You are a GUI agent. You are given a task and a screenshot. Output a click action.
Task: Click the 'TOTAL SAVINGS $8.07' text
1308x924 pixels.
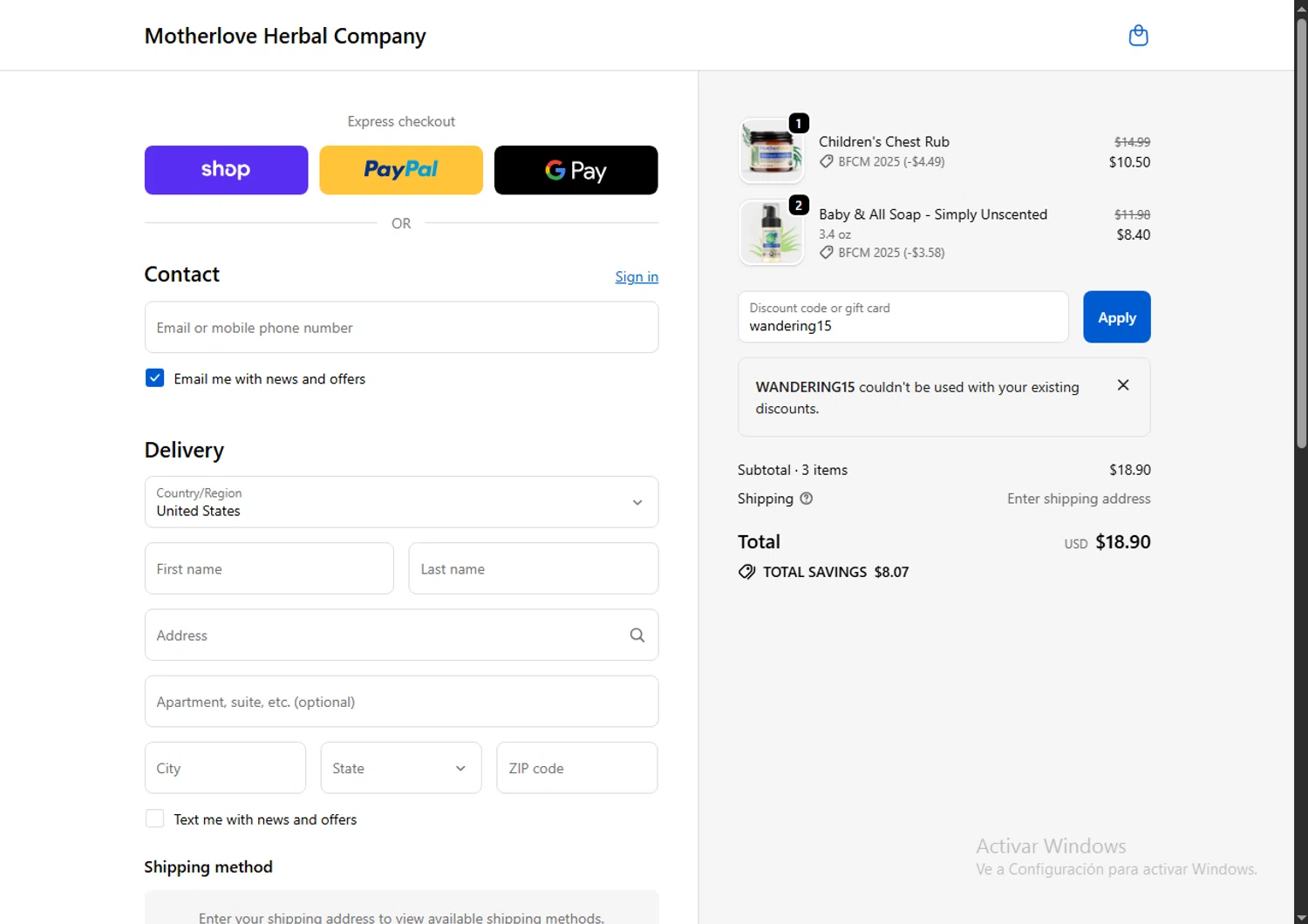click(835, 572)
